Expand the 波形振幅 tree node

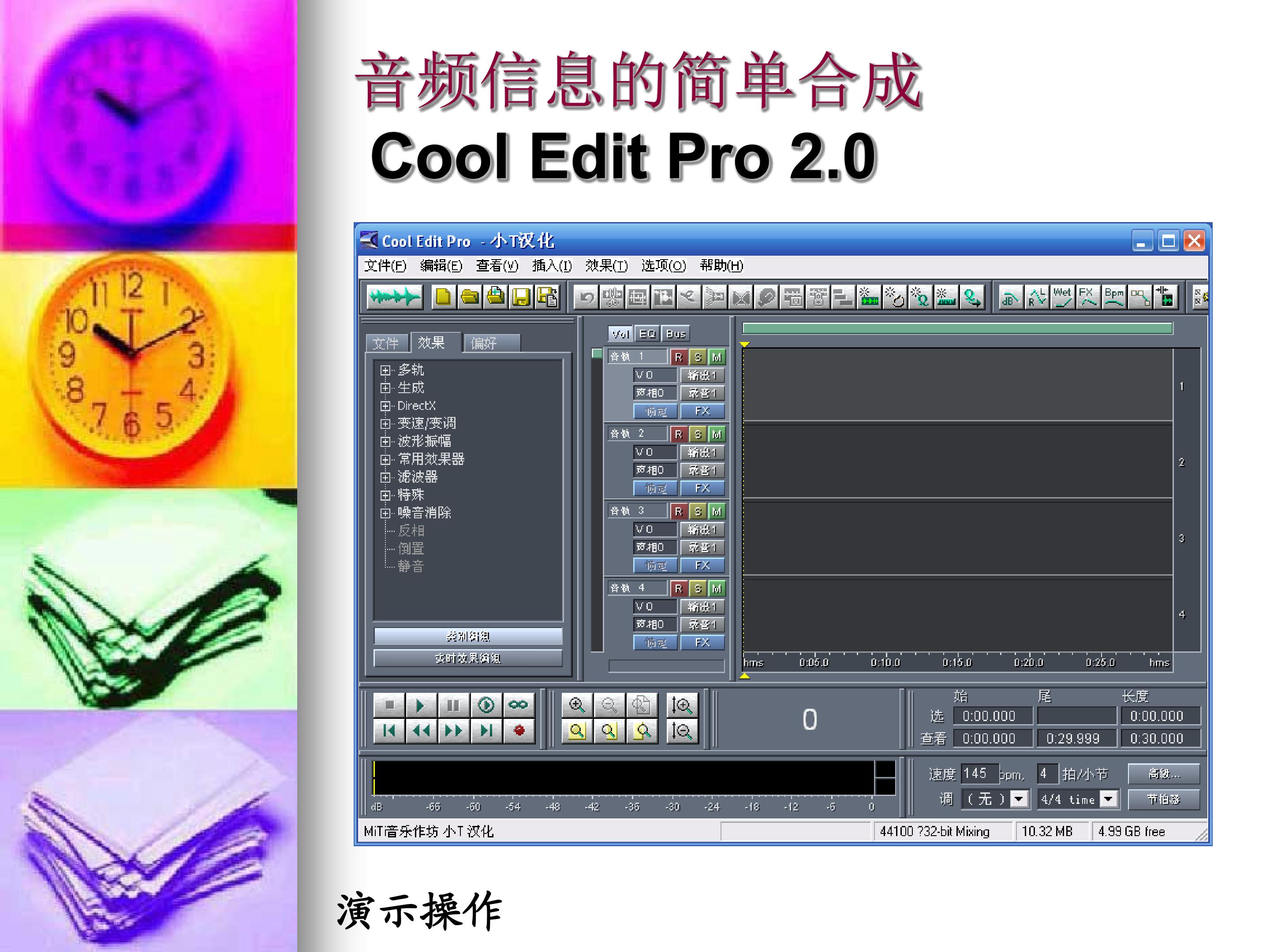(x=385, y=442)
